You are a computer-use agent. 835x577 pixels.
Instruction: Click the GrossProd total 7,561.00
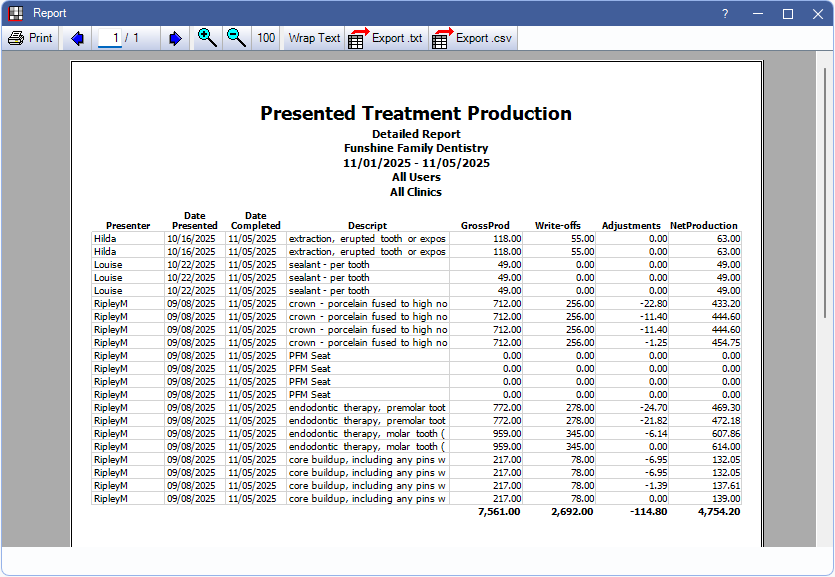point(498,511)
